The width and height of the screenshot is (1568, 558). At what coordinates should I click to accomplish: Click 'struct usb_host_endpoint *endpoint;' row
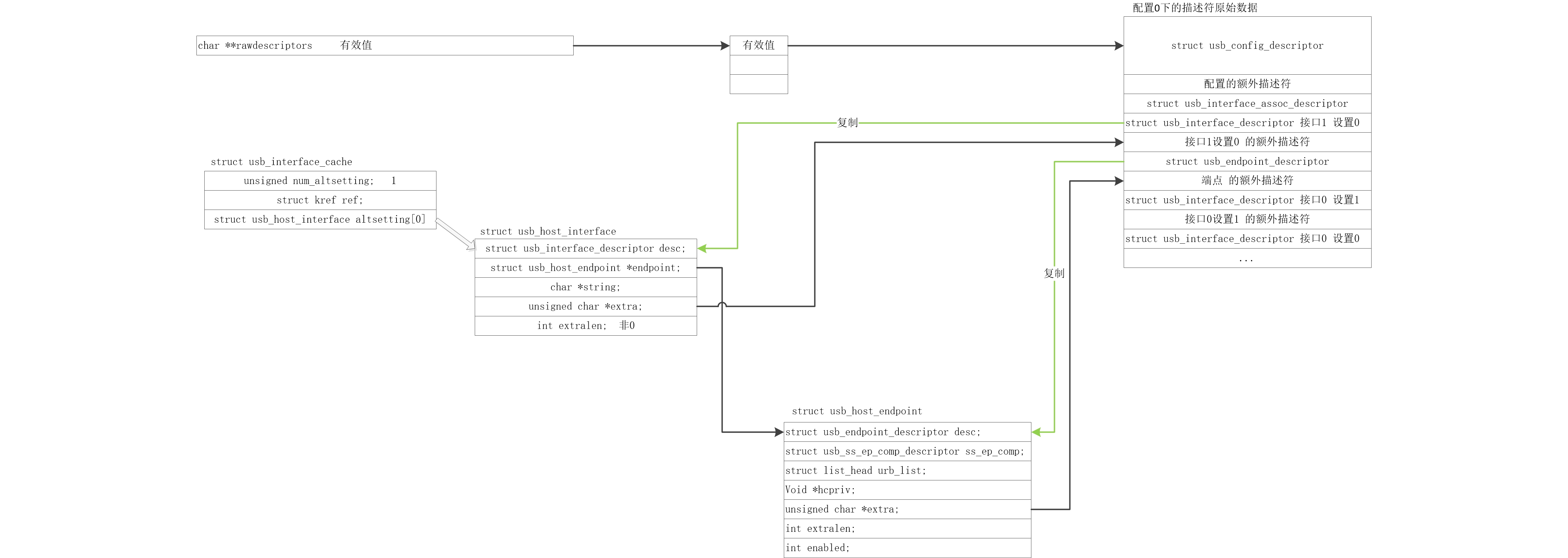point(585,268)
